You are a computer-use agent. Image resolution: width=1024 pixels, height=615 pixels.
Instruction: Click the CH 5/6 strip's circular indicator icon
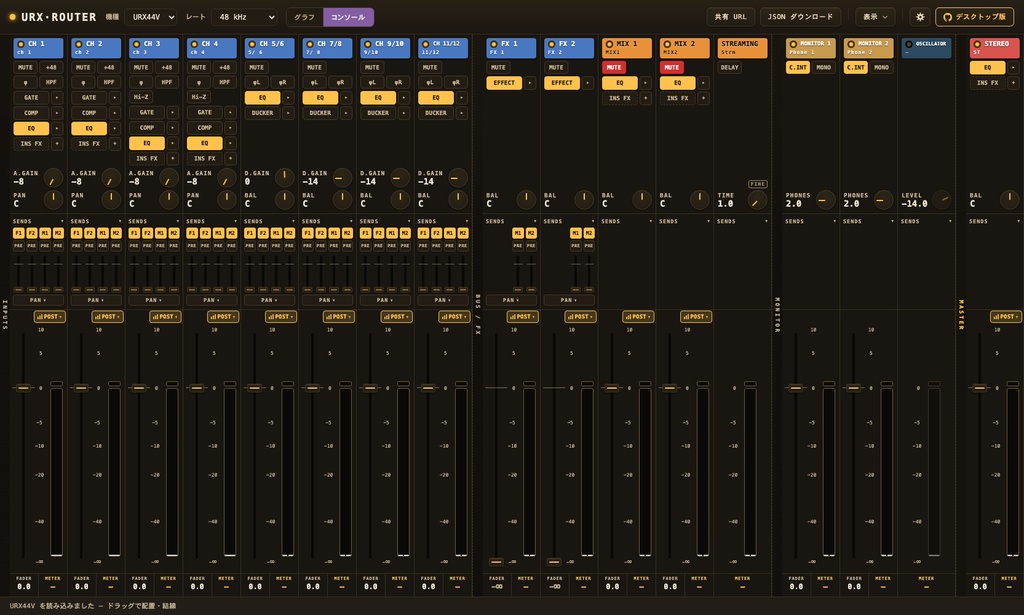click(x=252, y=44)
